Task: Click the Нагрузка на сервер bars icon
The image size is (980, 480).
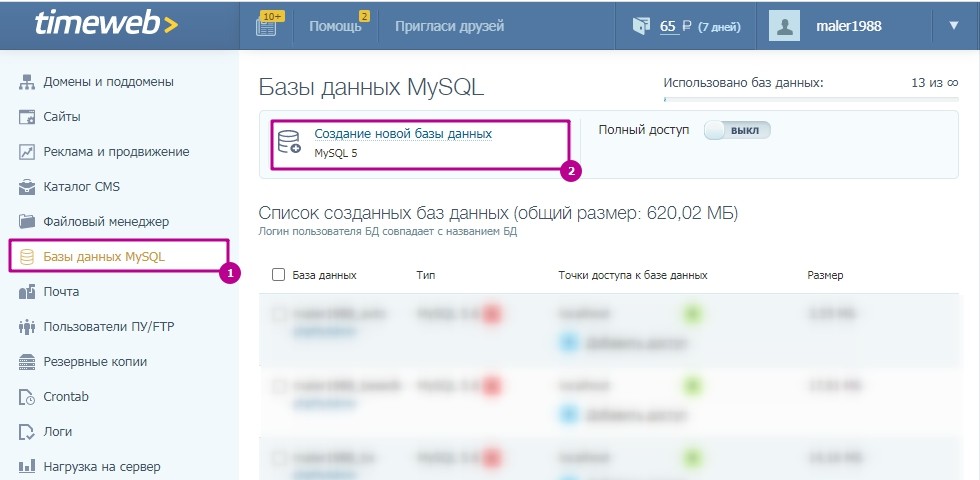Action: 27,467
